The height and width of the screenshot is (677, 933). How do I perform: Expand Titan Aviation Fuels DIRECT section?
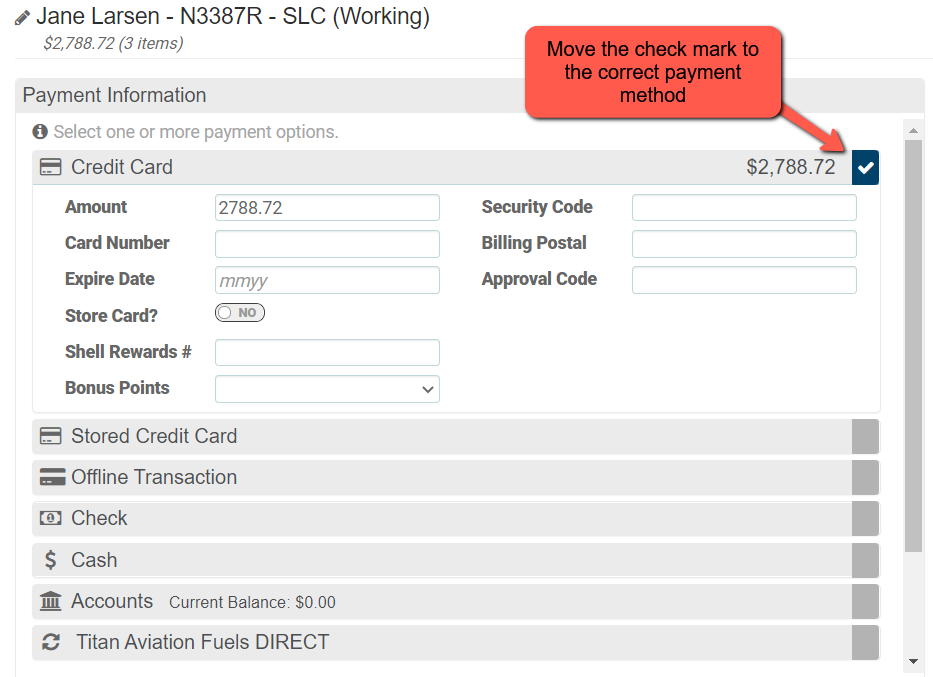coord(442,642)
